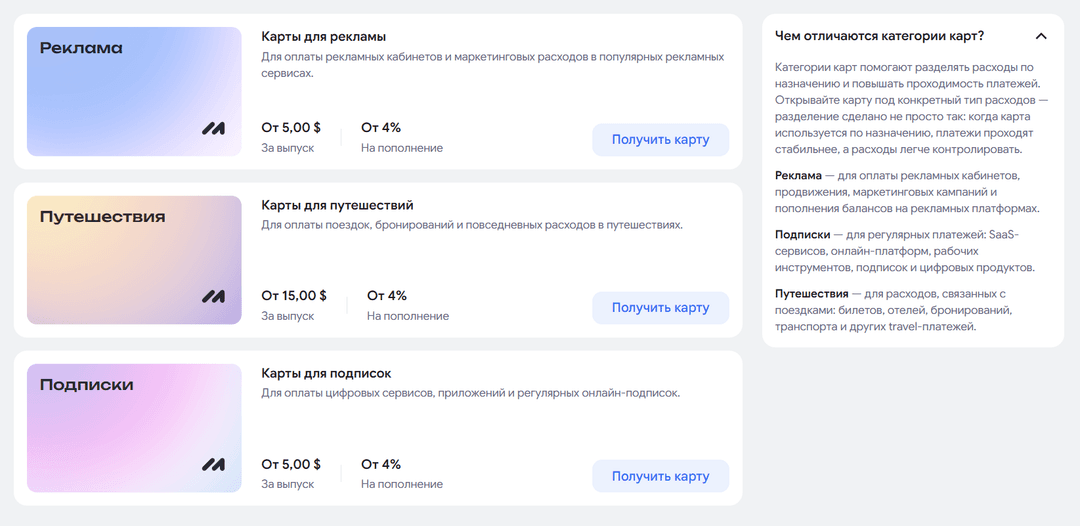
Task: Collapse the card categories FAQ chevron
Action: [1041, 36]
